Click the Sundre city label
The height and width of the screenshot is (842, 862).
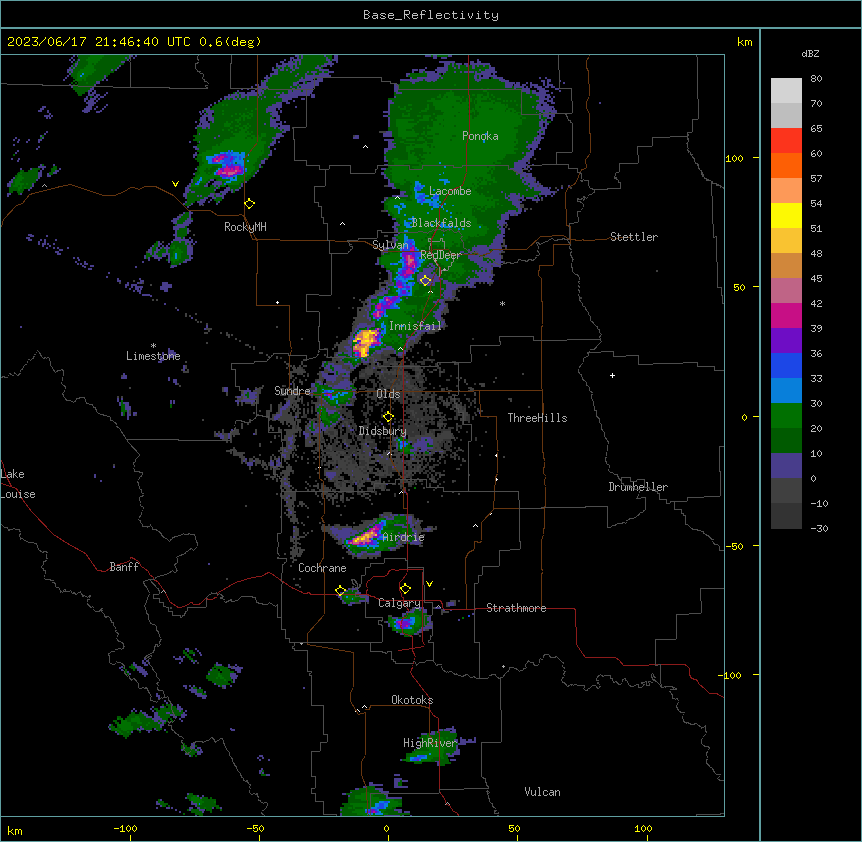[292, 391]
